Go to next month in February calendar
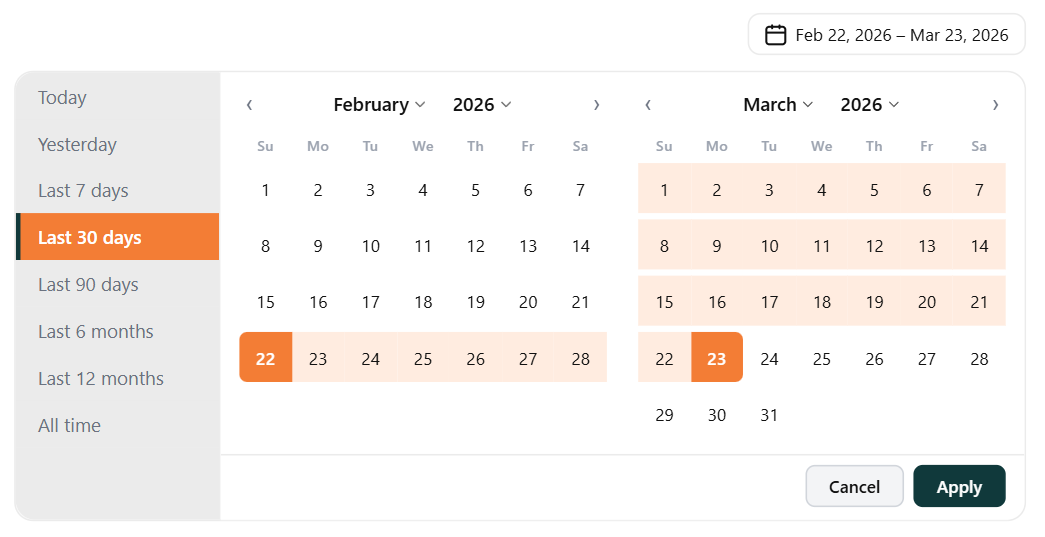Image resolution: width=1045 pixels, height=537 pixels. [597, 105]
